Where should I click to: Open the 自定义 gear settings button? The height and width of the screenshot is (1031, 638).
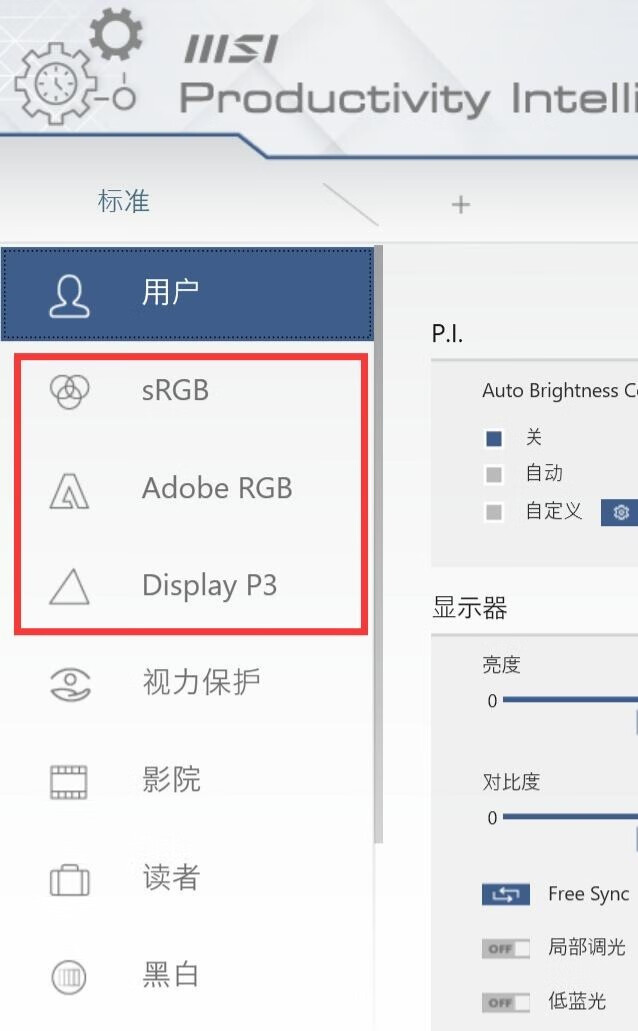tap(619, 512)
